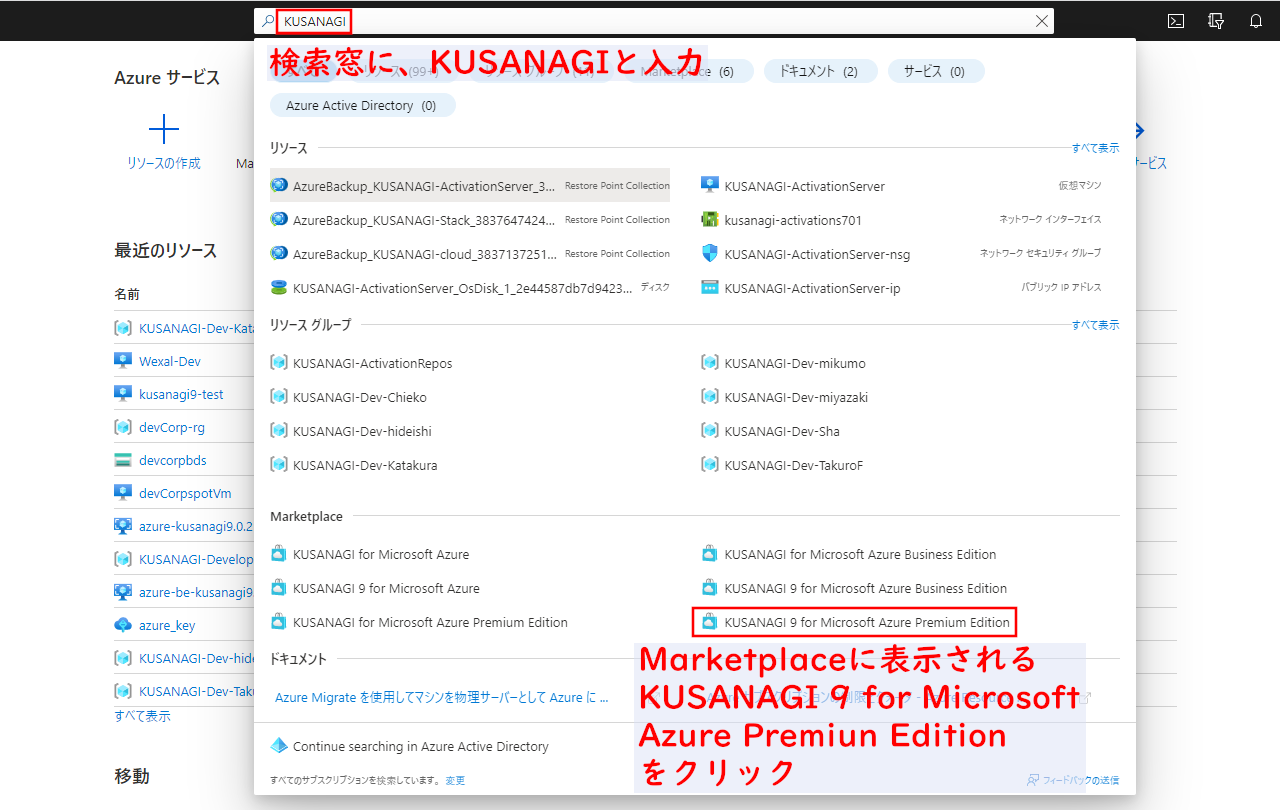
Task: Open devCorpspotVm in recent resources
Action: (x=185, y=493)
